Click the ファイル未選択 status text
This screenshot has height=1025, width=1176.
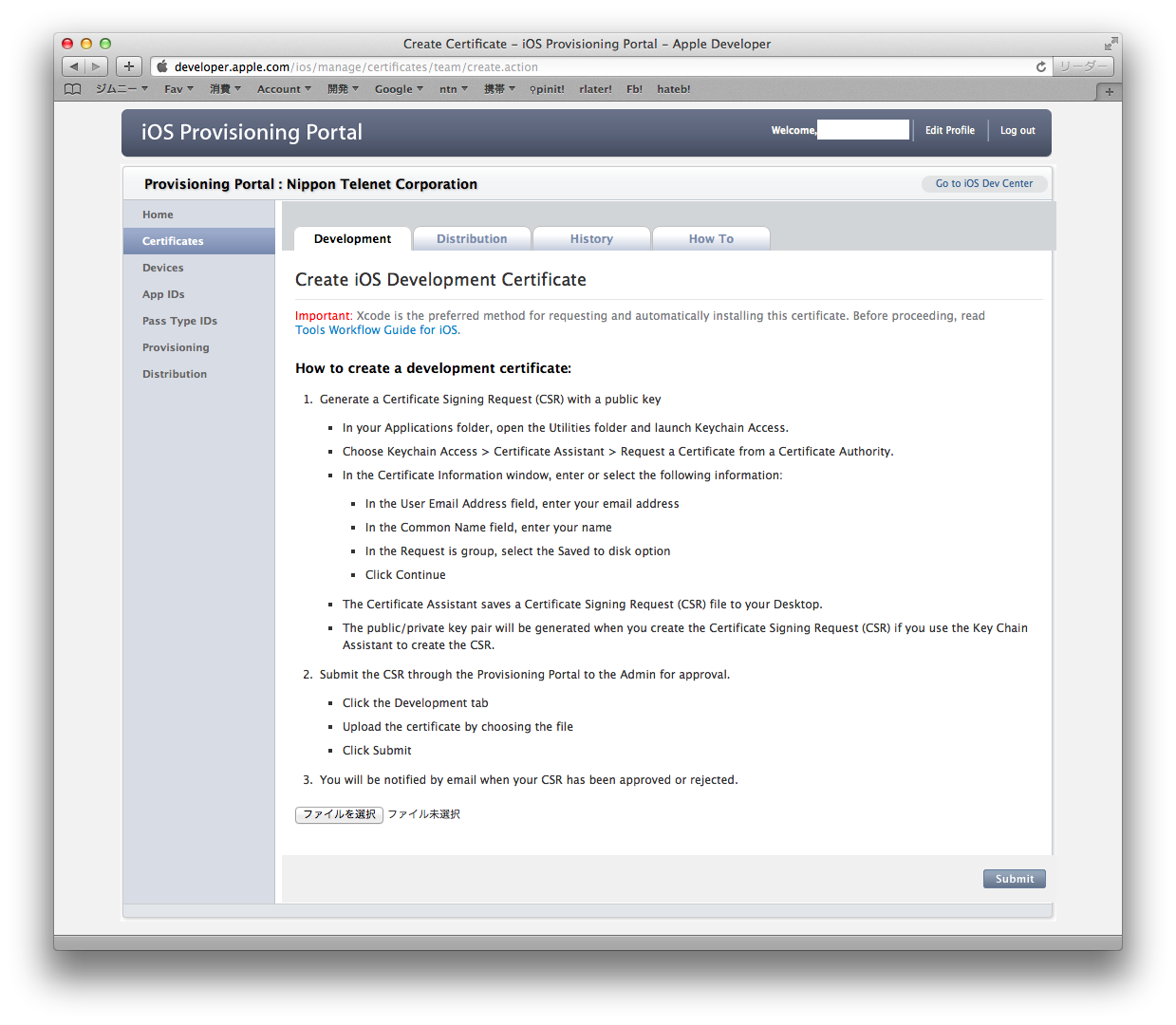coord(423,814)
